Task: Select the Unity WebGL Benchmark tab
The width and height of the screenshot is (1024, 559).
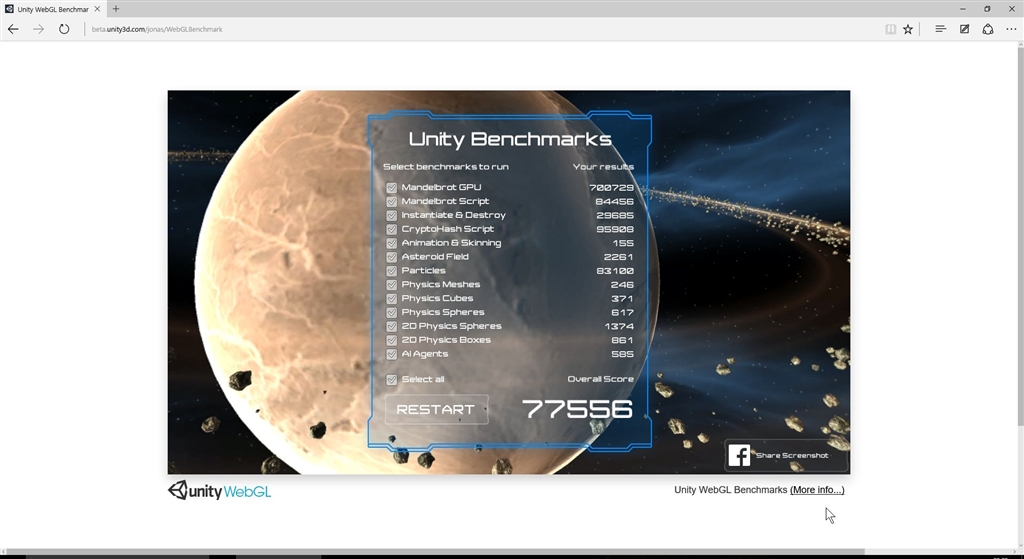Action: pos(52,9)
